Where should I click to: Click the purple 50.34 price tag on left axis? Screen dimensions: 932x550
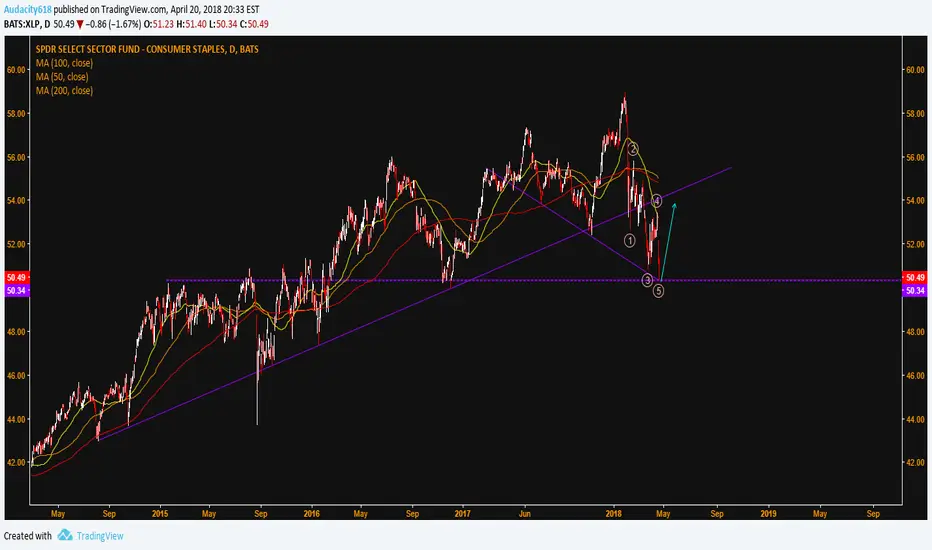[16, 290]
